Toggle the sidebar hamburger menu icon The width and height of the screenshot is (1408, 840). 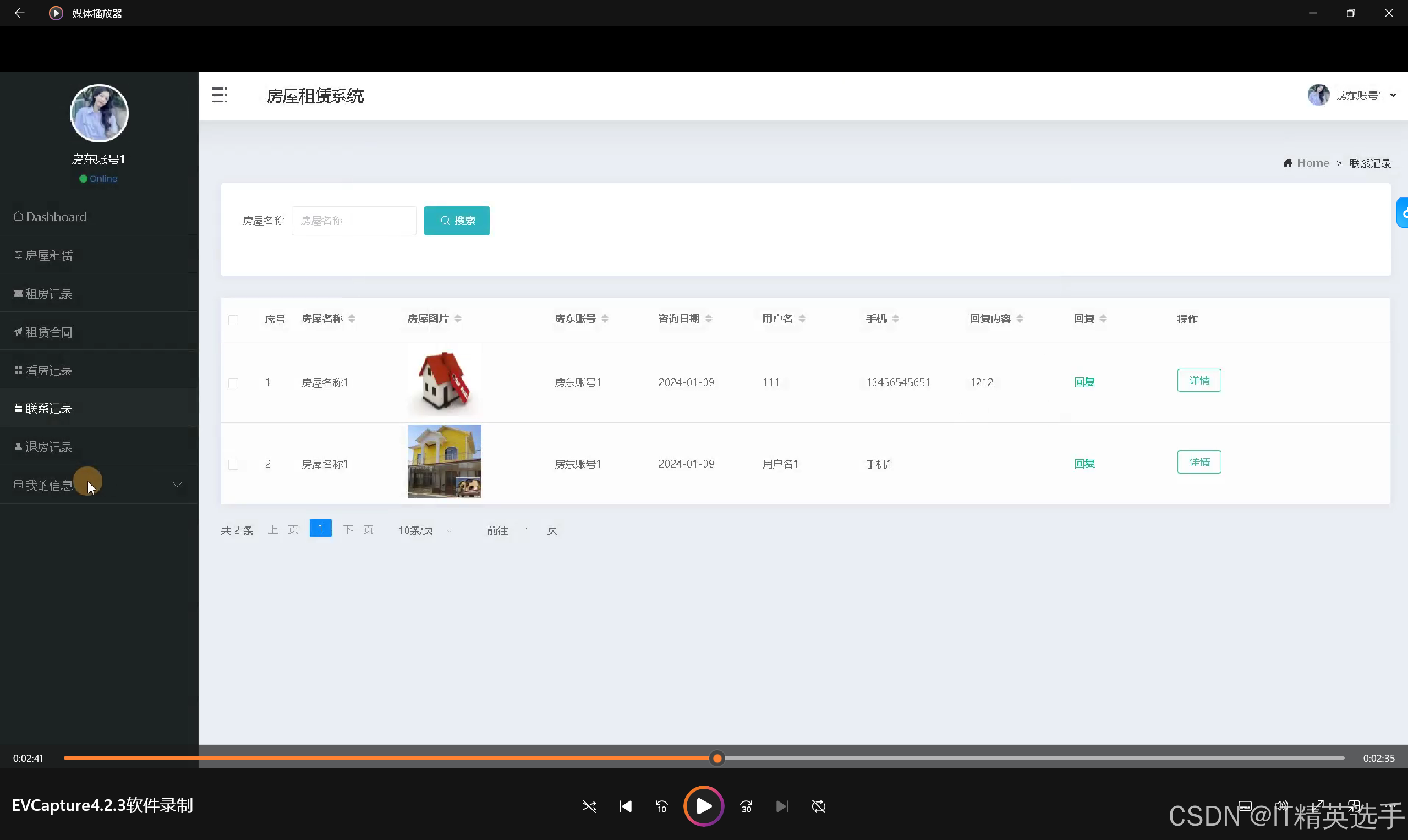pos(219,95)
